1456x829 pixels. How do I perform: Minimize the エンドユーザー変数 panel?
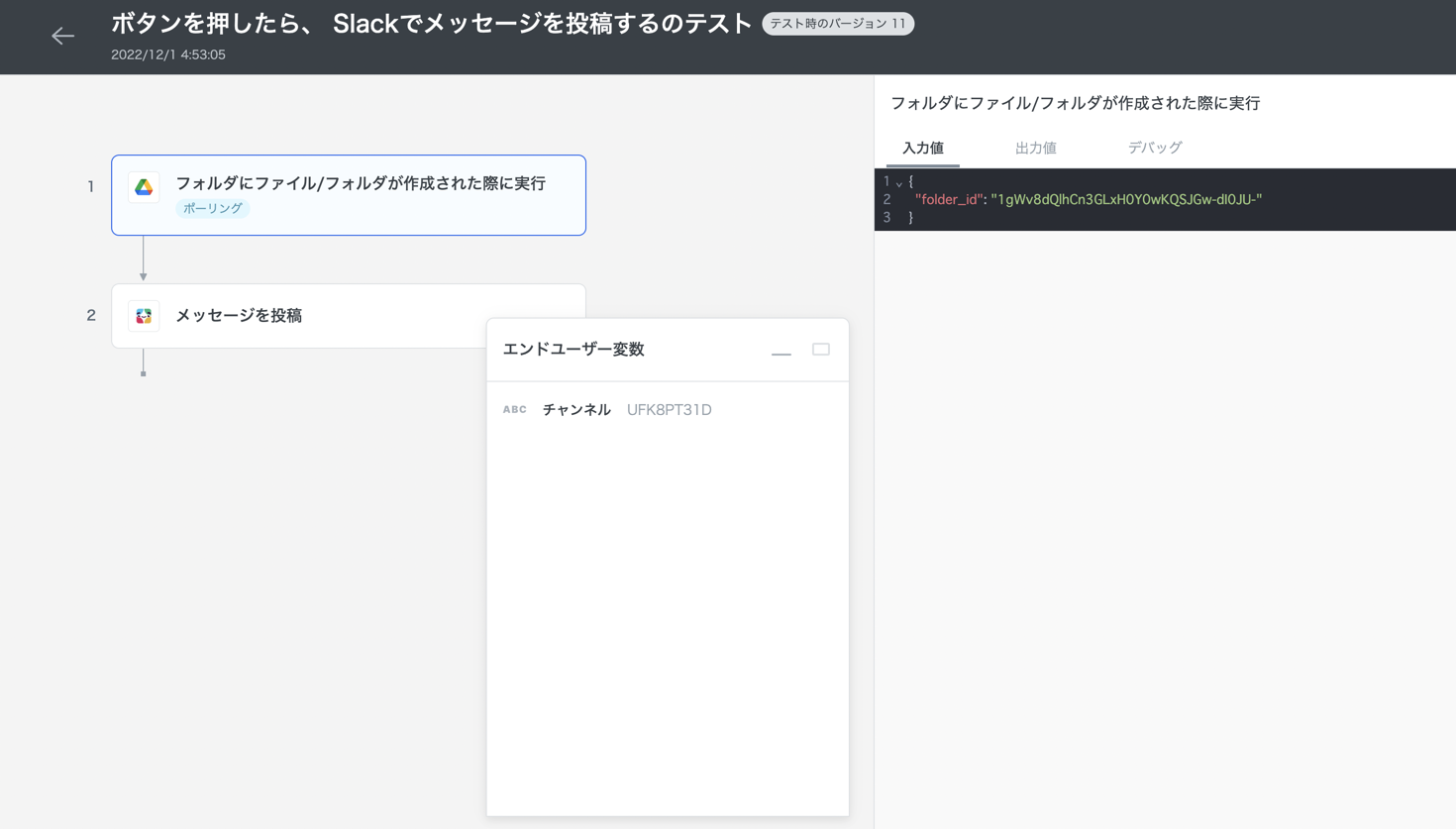point(781,351)
